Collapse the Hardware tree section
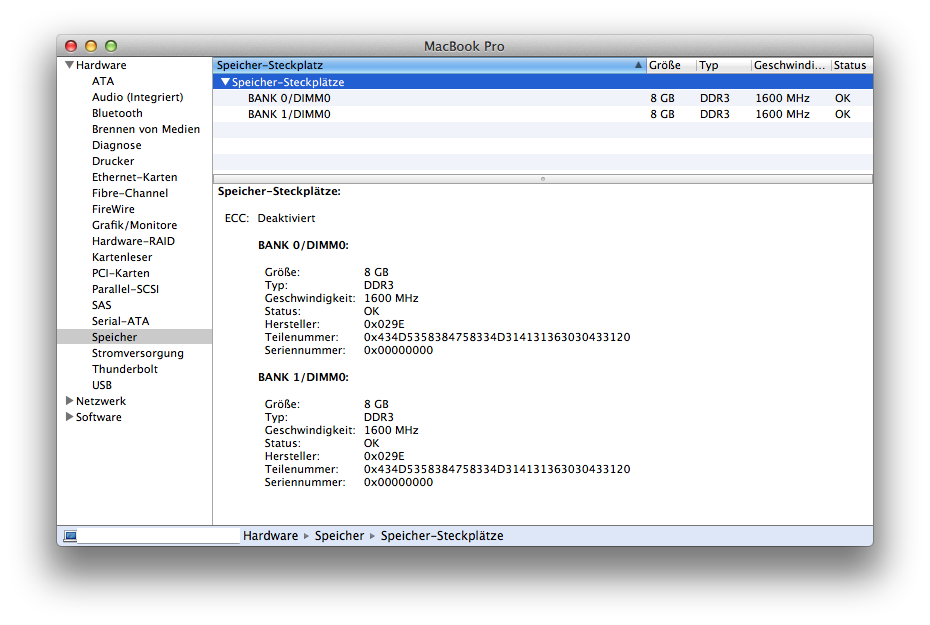The image size is (930, 625). click(x=69, y=65)
